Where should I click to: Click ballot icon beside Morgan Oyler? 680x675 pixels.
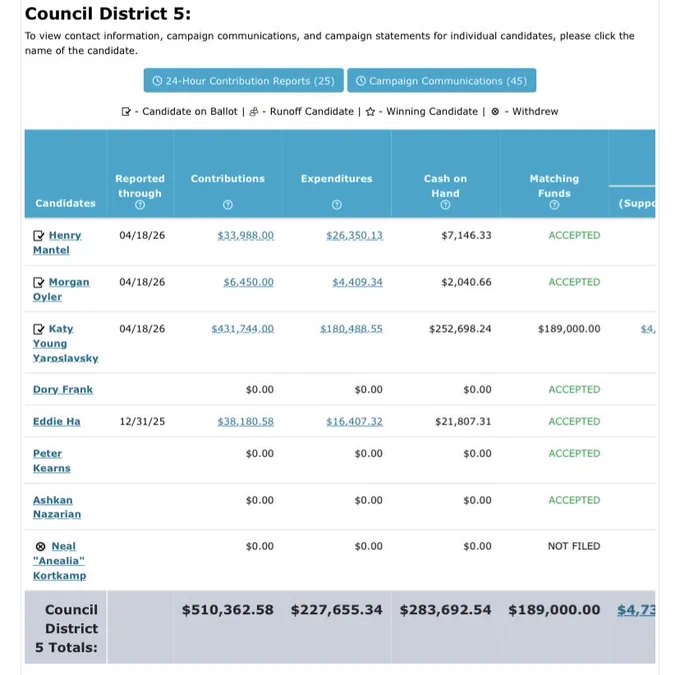(39, 282)
